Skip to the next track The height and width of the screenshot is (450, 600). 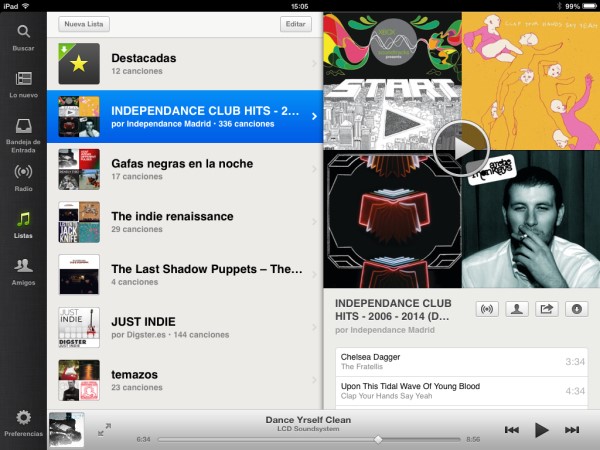(x=572, y=430)
